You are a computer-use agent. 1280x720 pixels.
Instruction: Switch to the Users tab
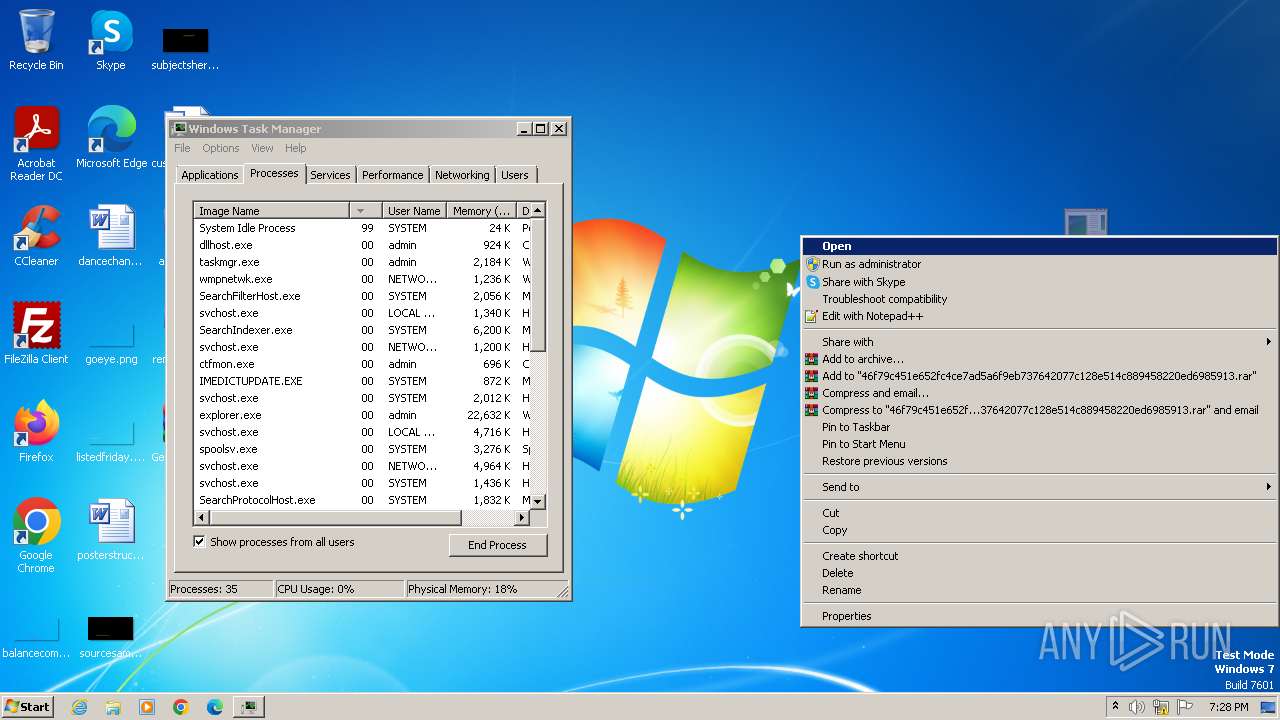pos(515,175)
